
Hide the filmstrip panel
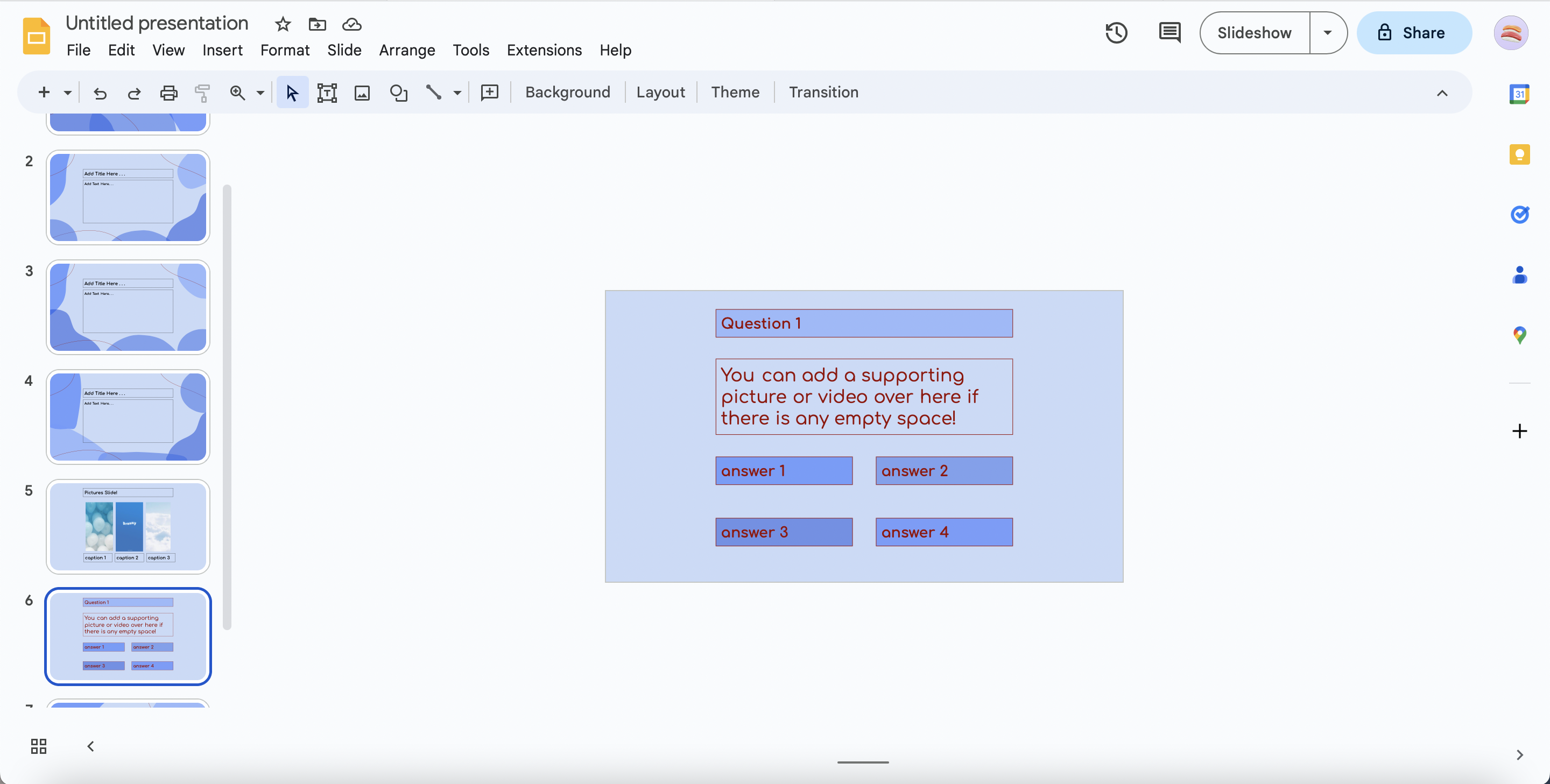(90, 746)
